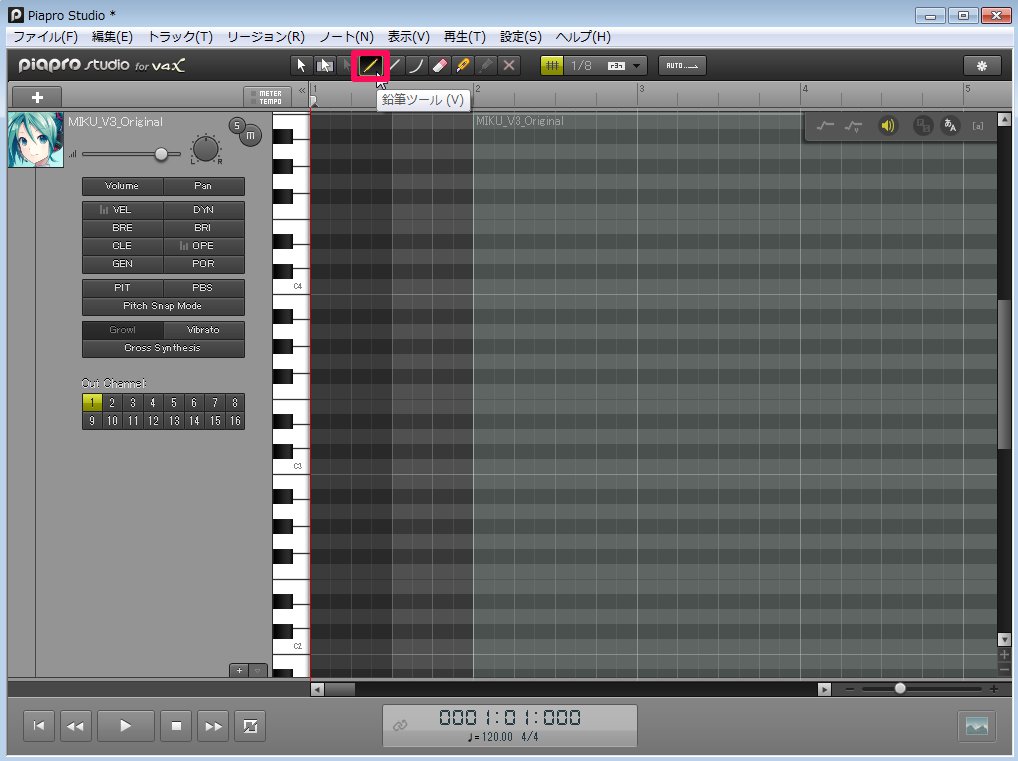
Task: Stop playback with the Stop button
Action: [x=176, y=726]
